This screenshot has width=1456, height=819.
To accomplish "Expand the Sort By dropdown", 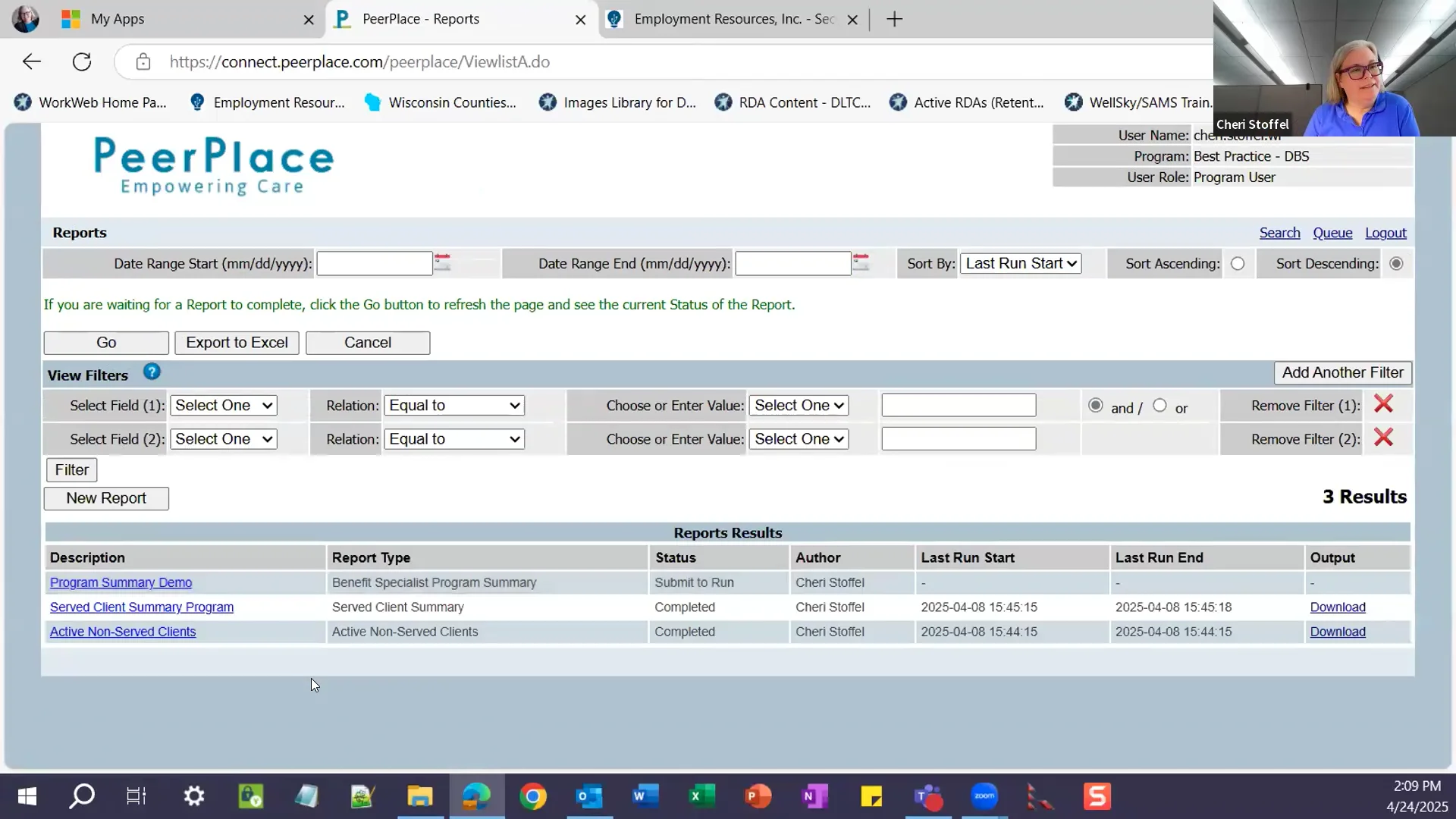I will coord(1021,264).
